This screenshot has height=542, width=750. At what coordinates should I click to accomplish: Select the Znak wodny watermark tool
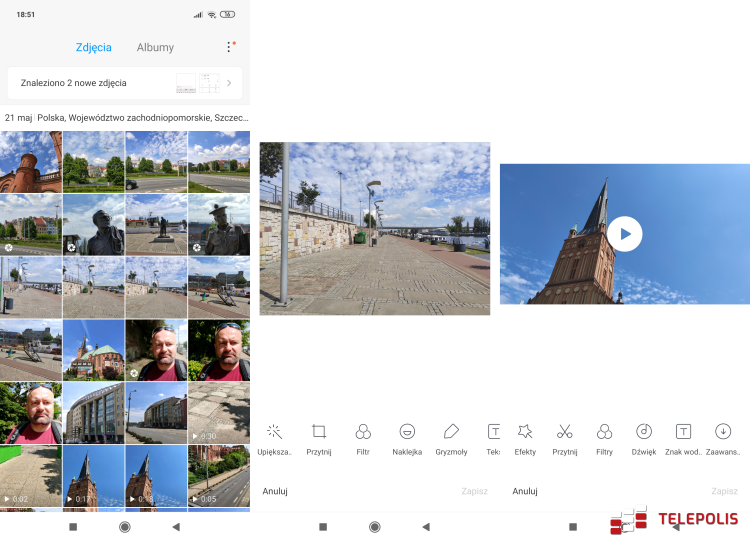coord(683,437)
